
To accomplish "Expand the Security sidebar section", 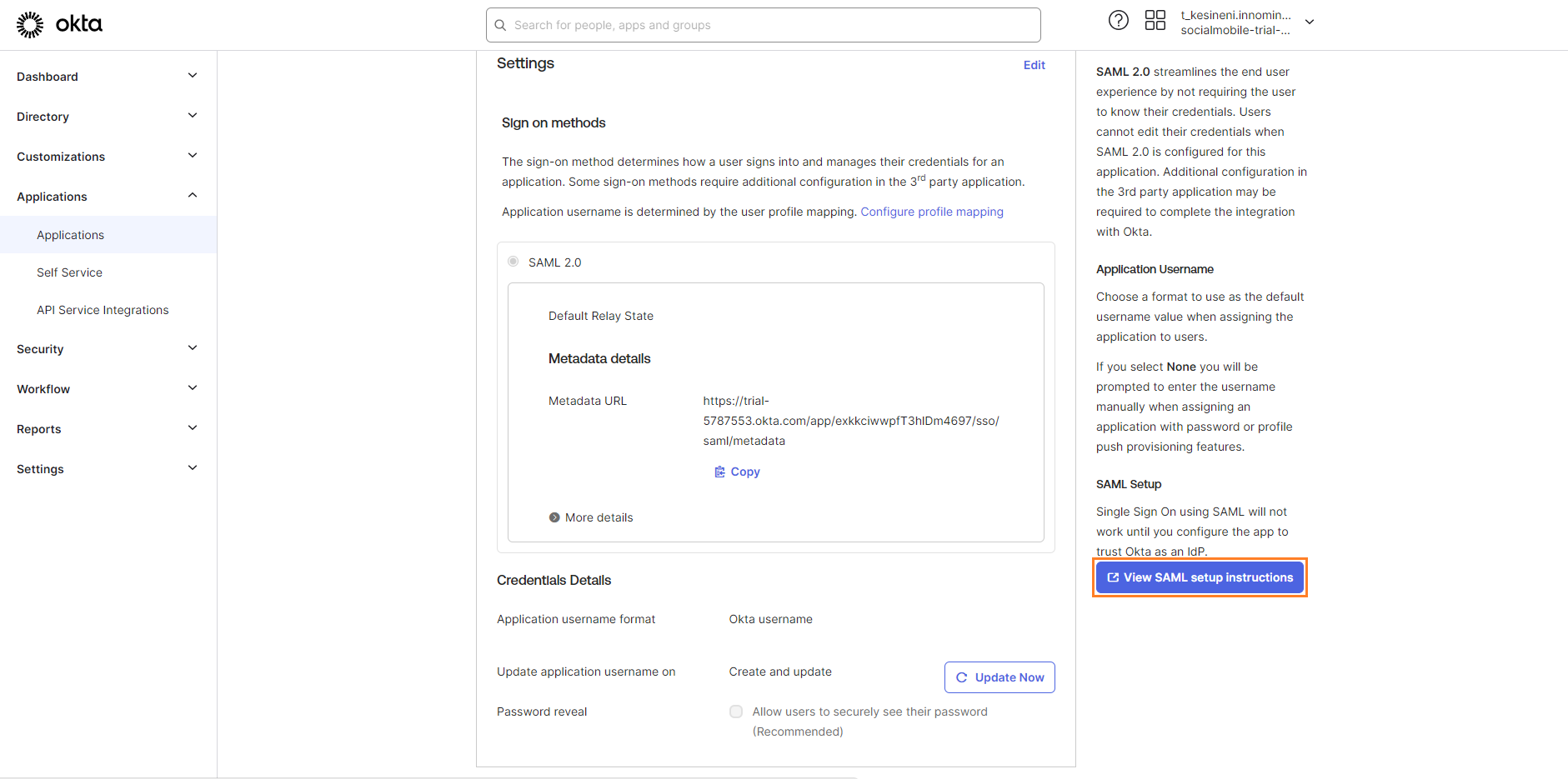I will (192, 347).
